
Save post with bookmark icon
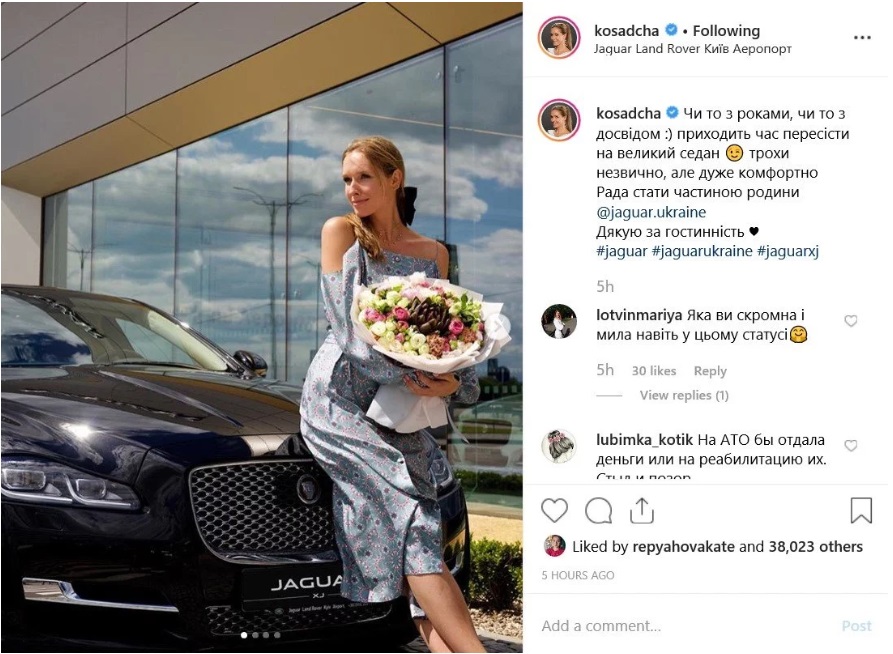point(861,510)
